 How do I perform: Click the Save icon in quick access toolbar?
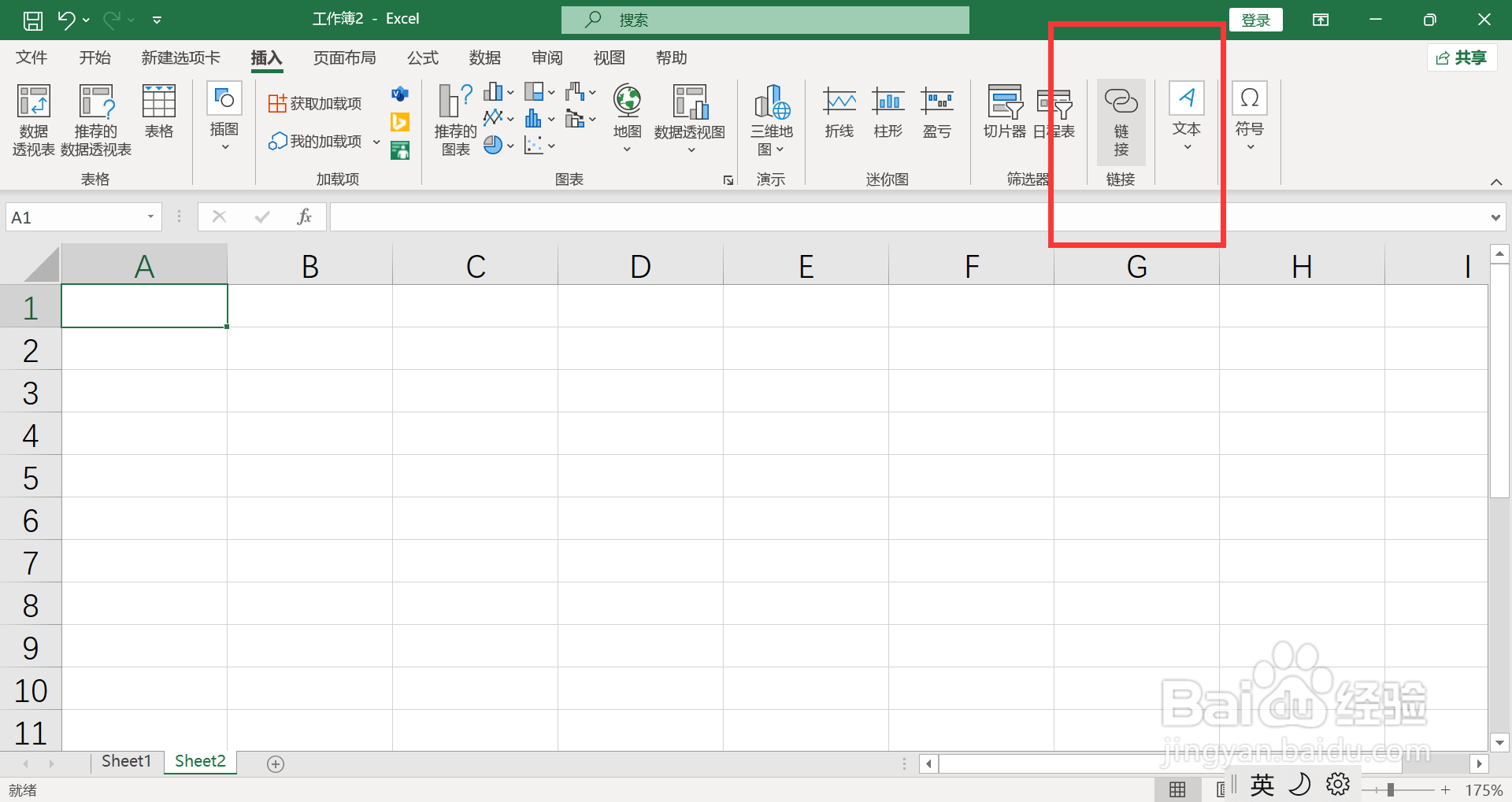tap(33, 20)
